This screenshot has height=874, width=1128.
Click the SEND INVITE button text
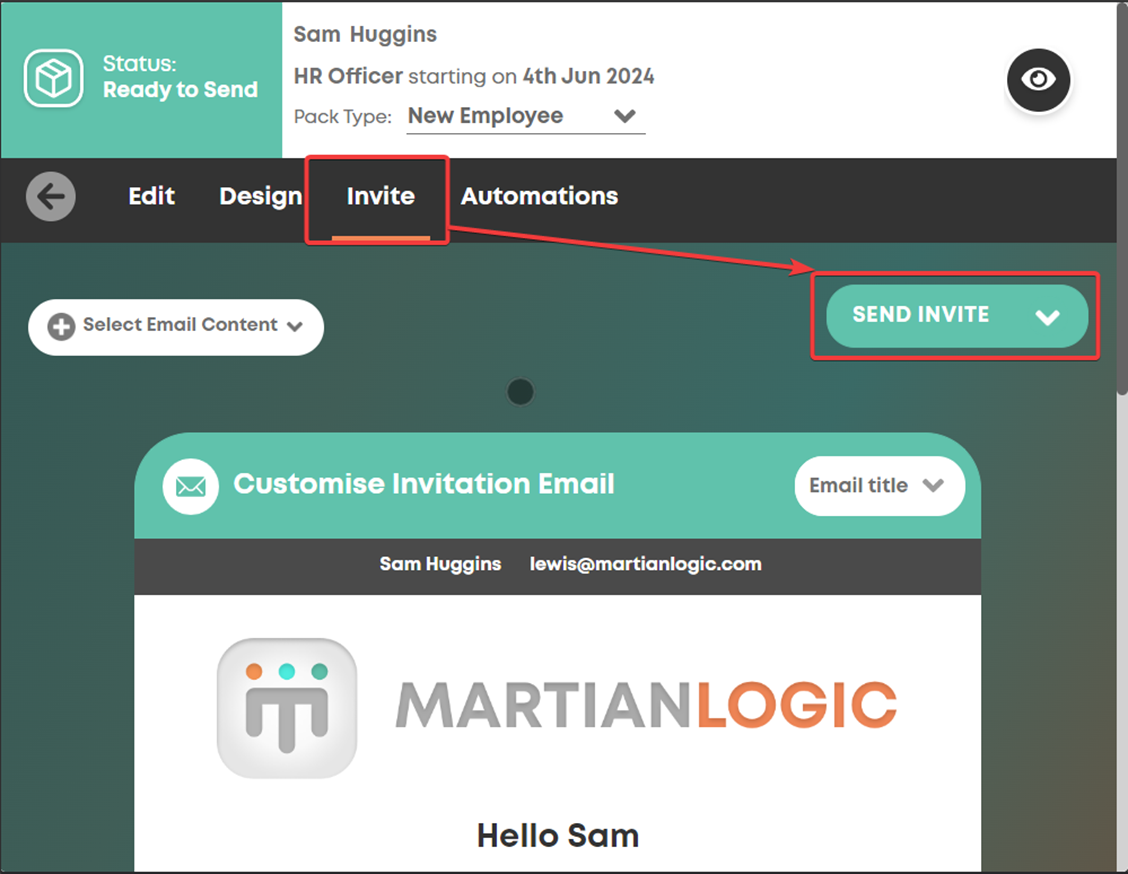[x=920, y=314]
